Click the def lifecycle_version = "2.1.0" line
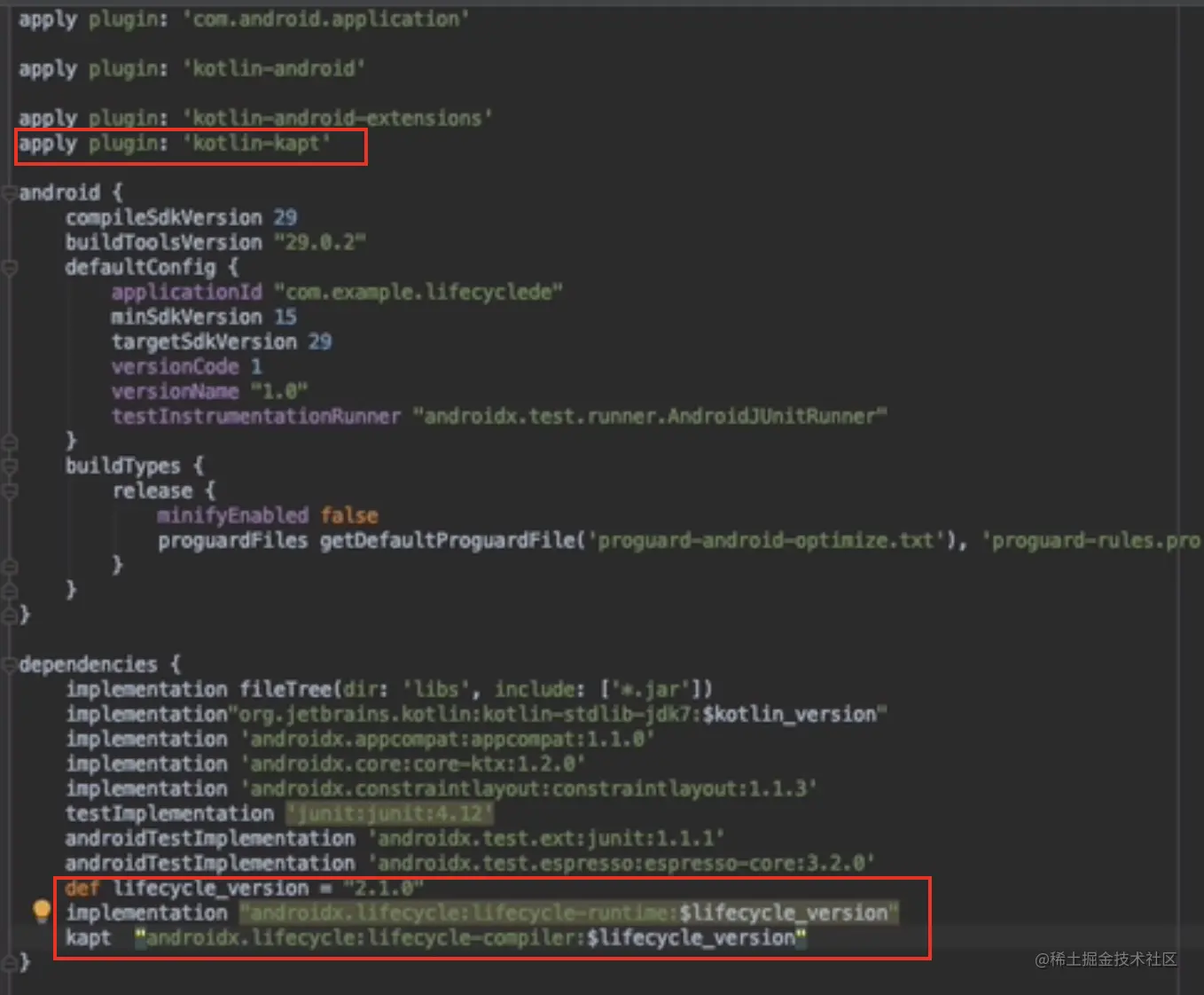 pos(245,888)
